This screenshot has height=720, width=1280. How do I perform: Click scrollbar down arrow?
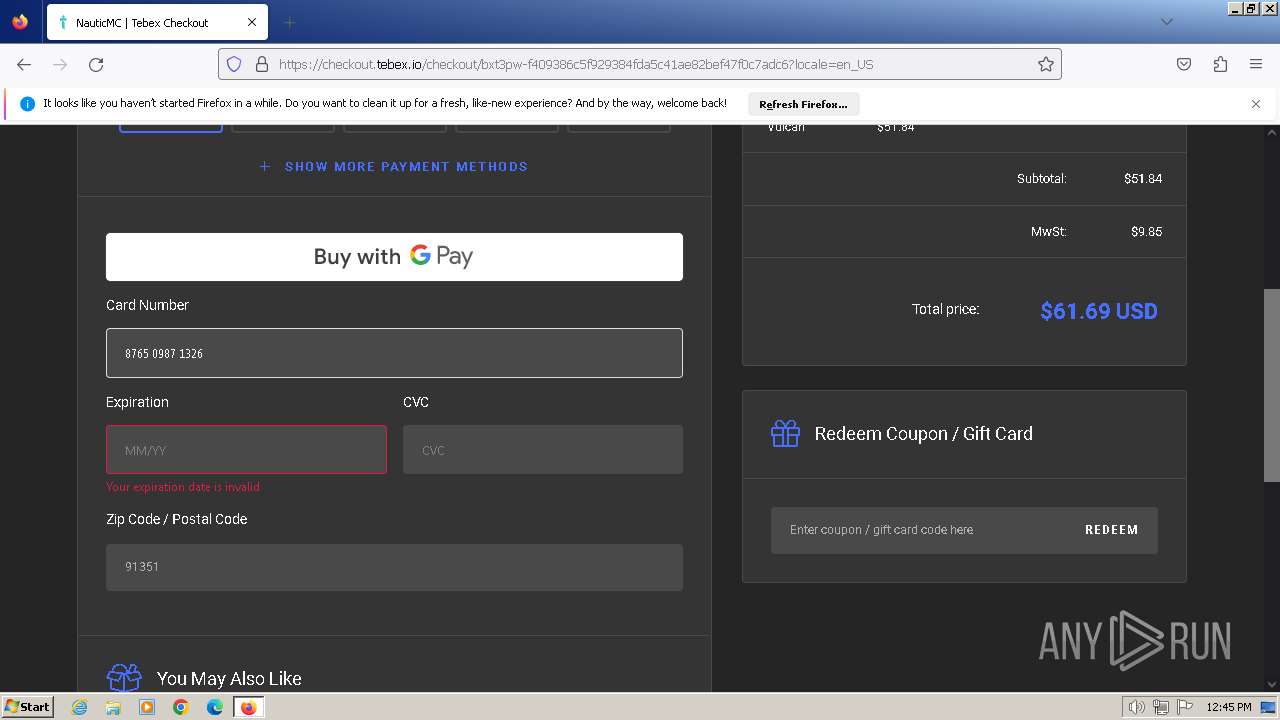point(1271,684)
